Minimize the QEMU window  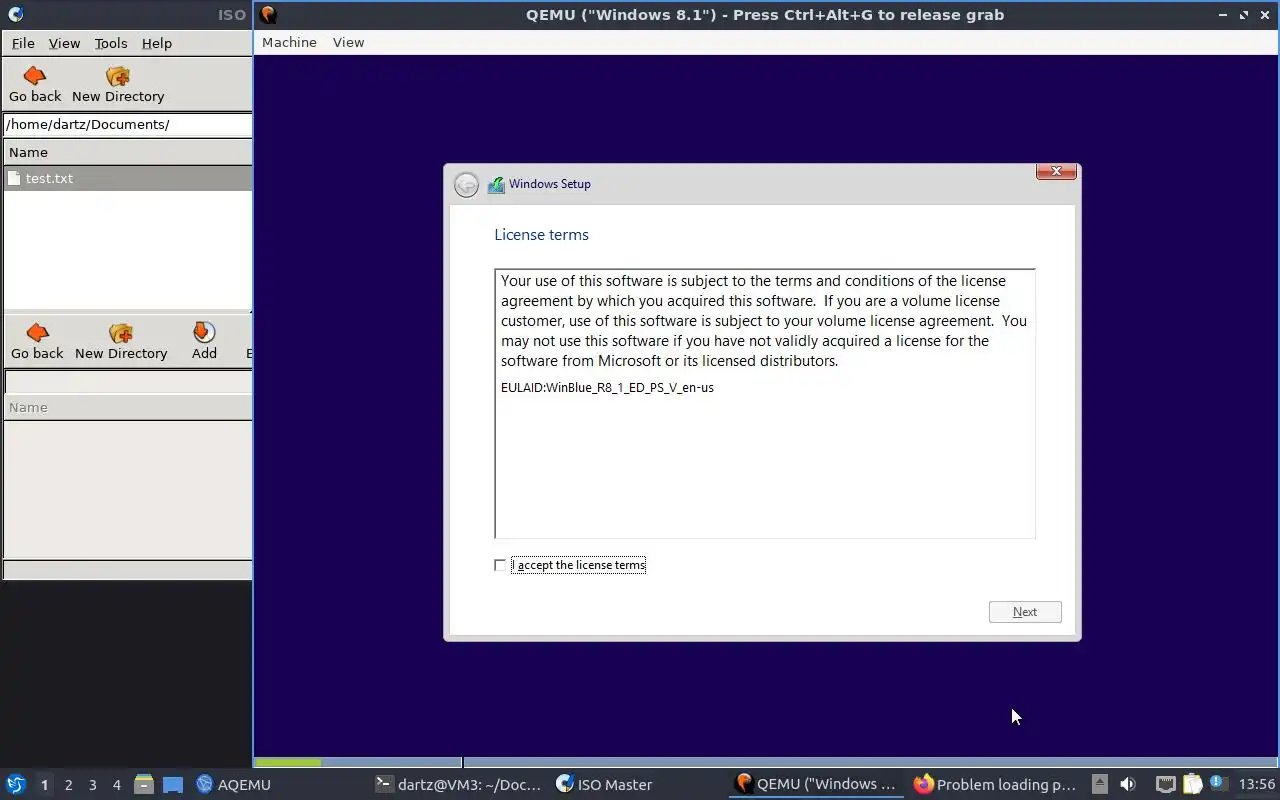(1223, 14)
